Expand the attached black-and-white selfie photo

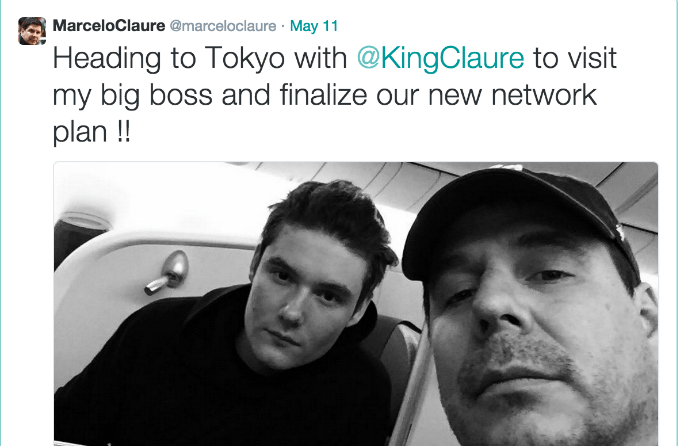point(355,304)
